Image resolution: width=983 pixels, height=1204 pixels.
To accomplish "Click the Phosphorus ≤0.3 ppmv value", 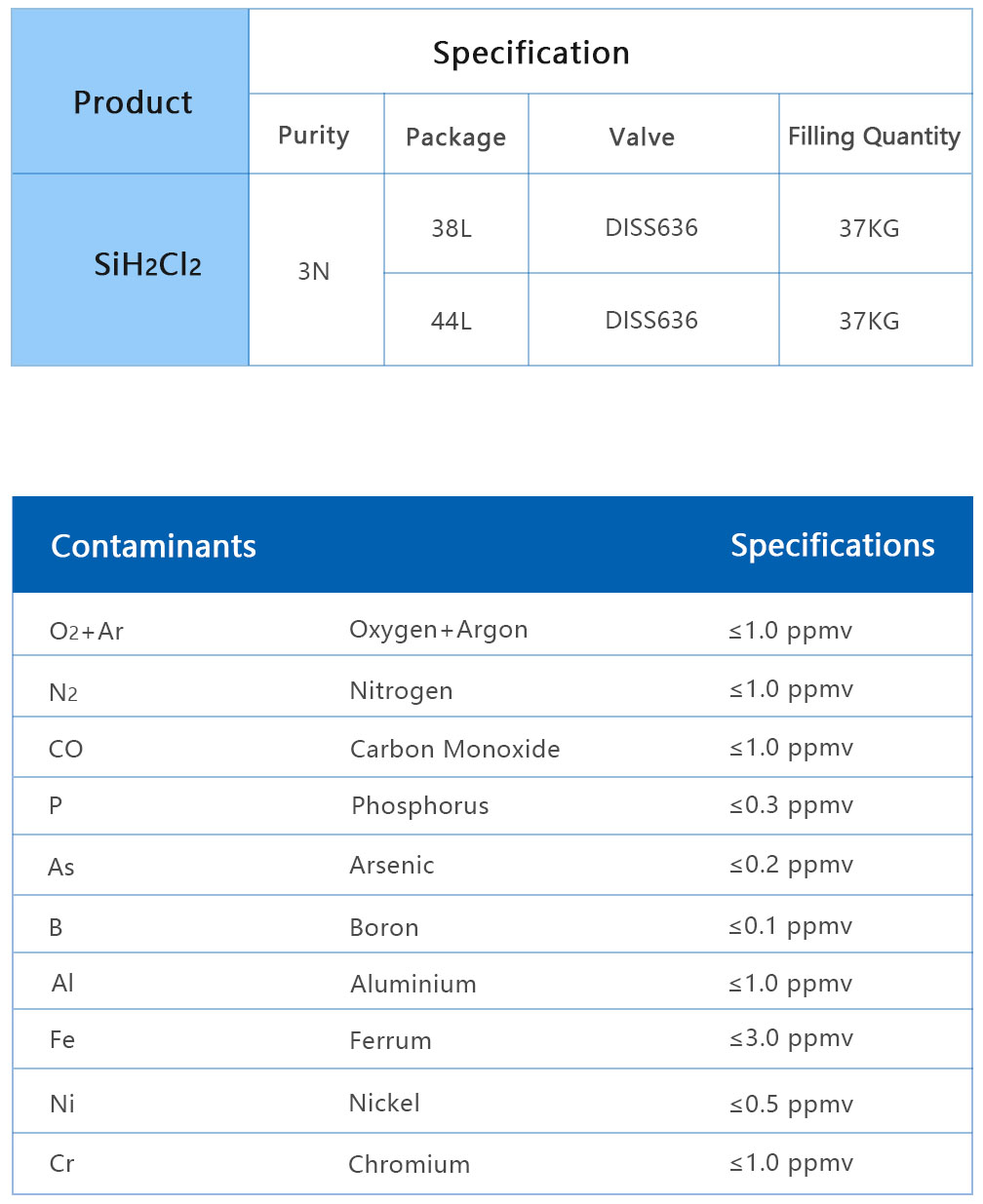I will point(791,805).
